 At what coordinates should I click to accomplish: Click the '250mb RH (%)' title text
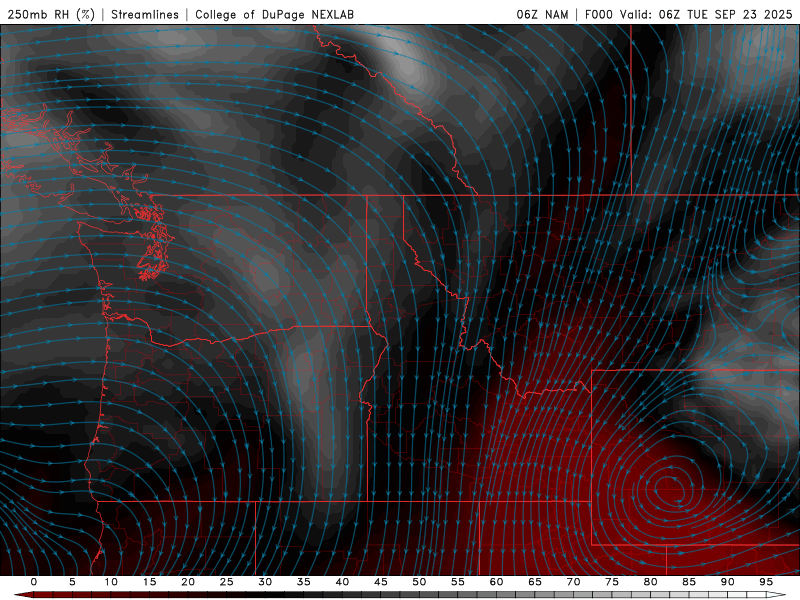pyautogui.click(x=51, y=15)
